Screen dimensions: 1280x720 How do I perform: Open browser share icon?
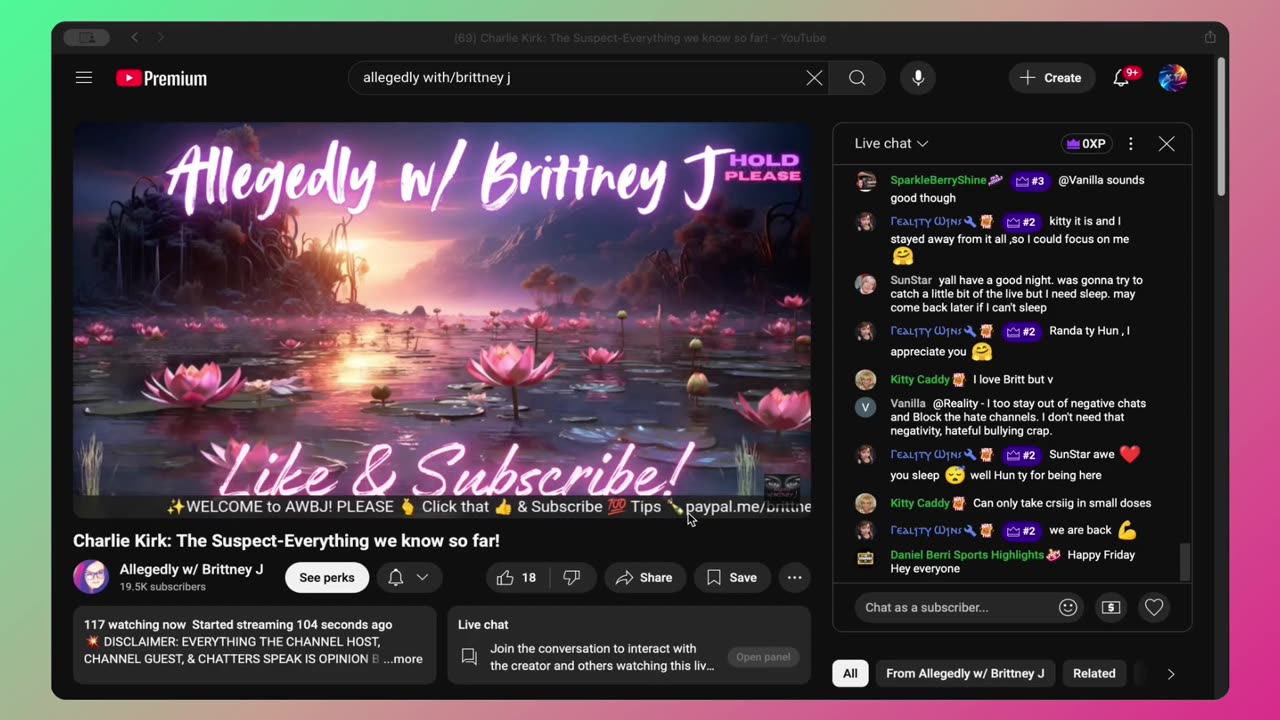pos(1210,38)
